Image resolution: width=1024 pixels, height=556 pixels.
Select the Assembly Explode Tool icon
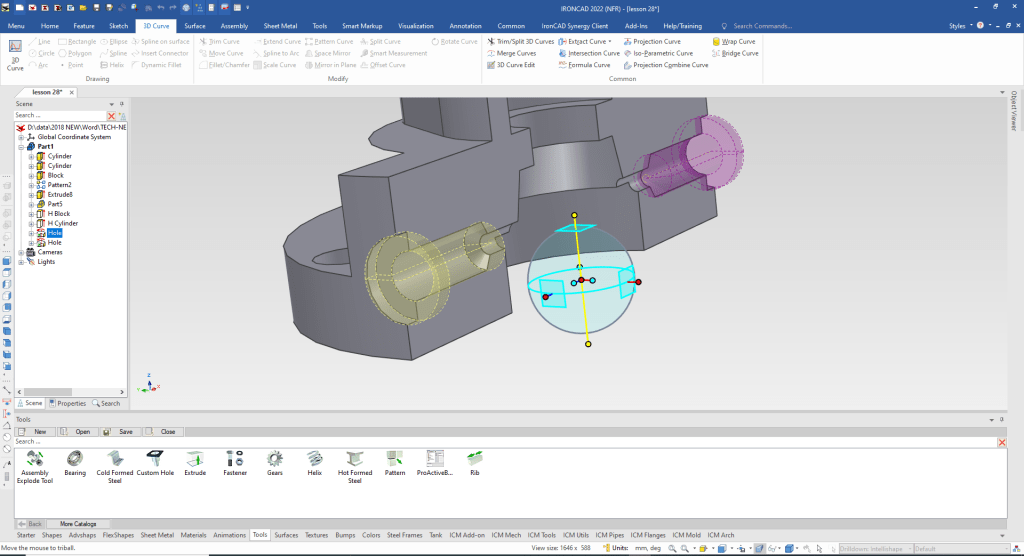click(x=35, y=459)
